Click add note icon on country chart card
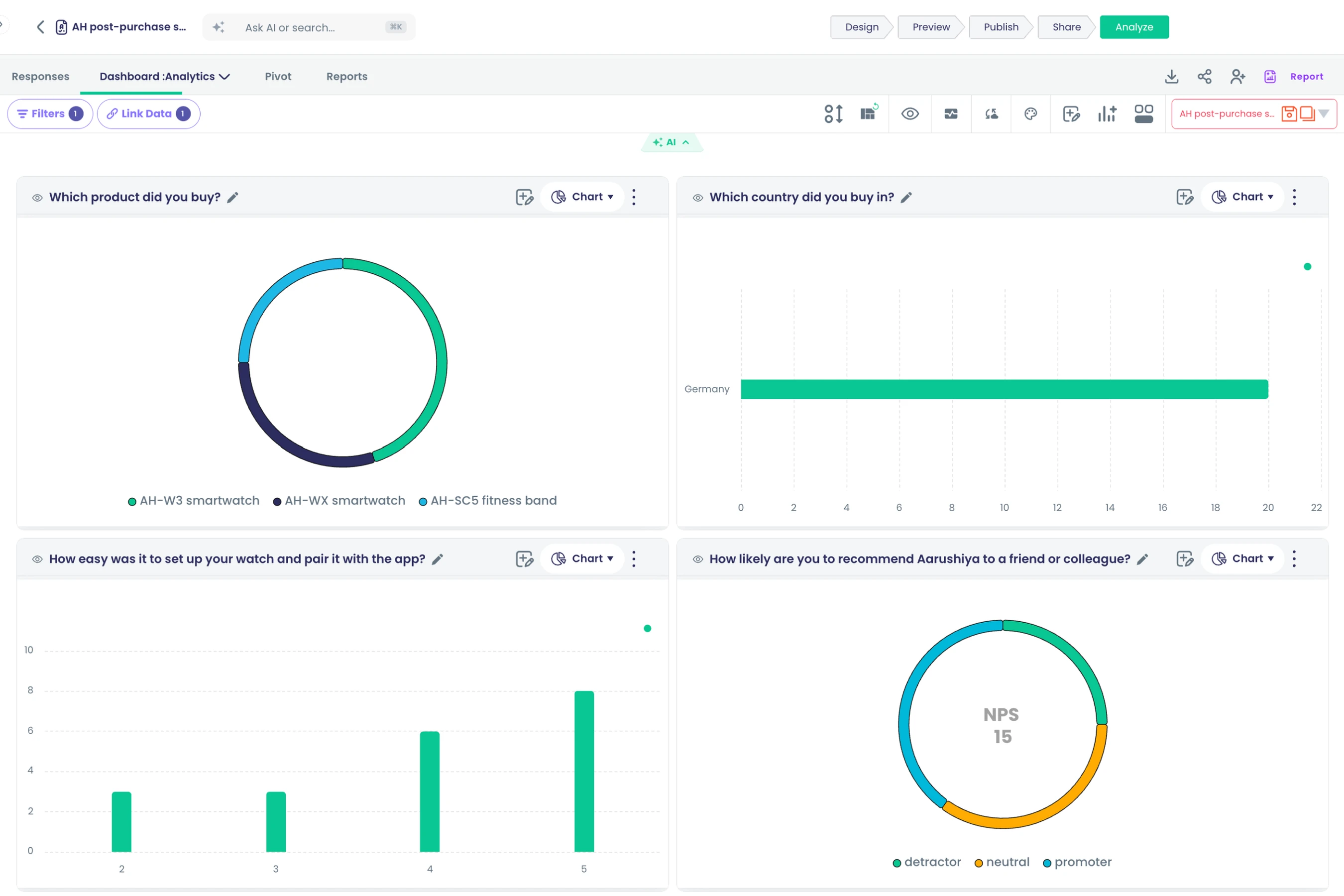 [x=1185, y=197]
